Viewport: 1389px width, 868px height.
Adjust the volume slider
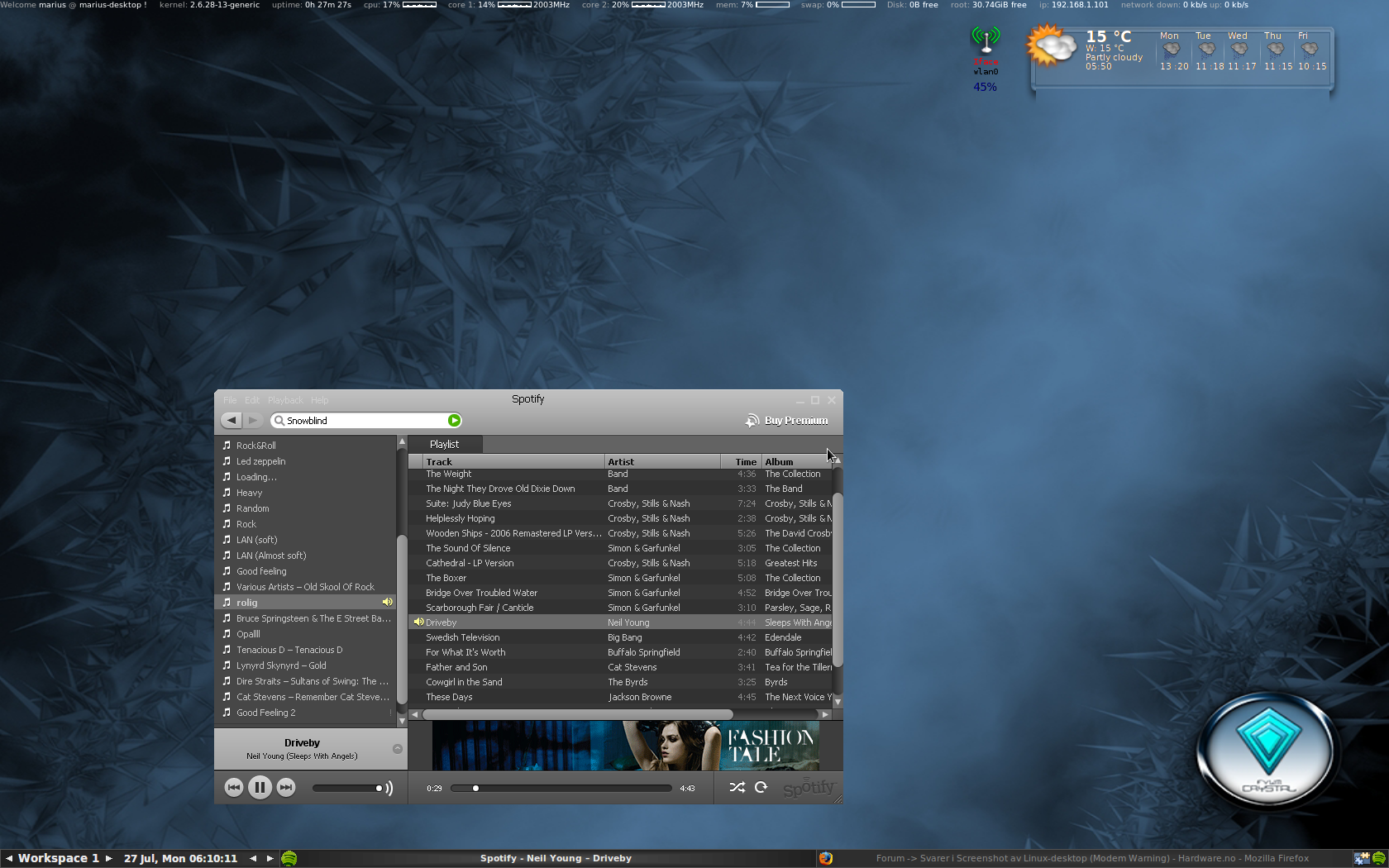347,788
